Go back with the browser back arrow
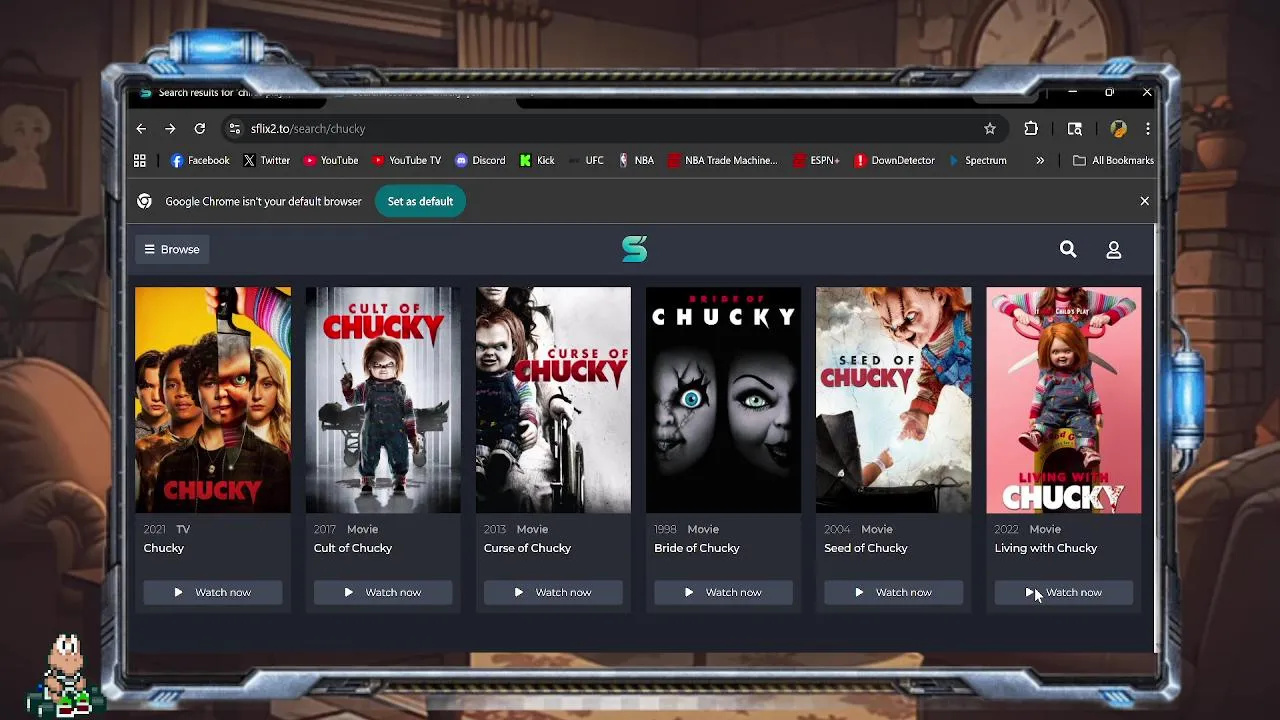The height and width of the screenshot is (720, 1280). pos(141,129)
